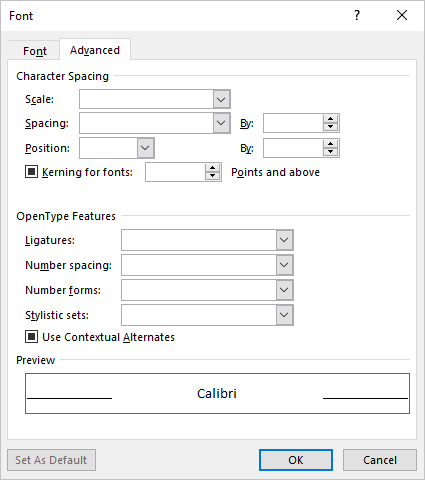Toggle Use Contextual Alternates checkbox
Image resolution: width=425 pixels, height=480 pixels.
31,337
